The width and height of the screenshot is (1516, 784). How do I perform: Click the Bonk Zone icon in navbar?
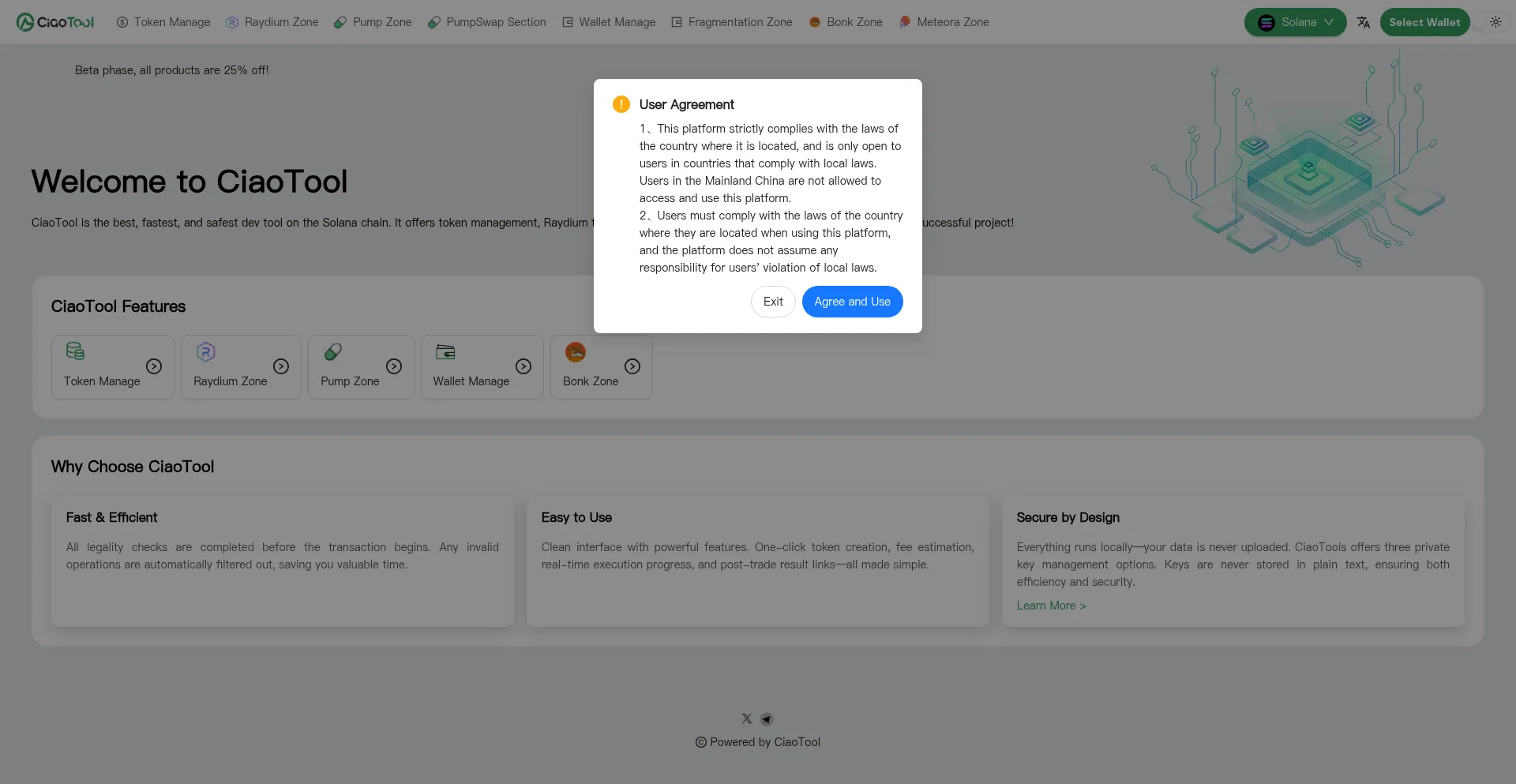pos(815,22)
